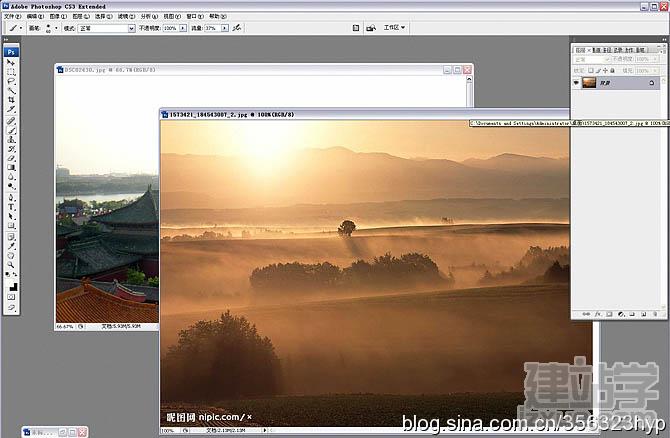This screenshot has width=670, height=438.
Task: Open the flow slider arrow in options bar
Action: 224,28
